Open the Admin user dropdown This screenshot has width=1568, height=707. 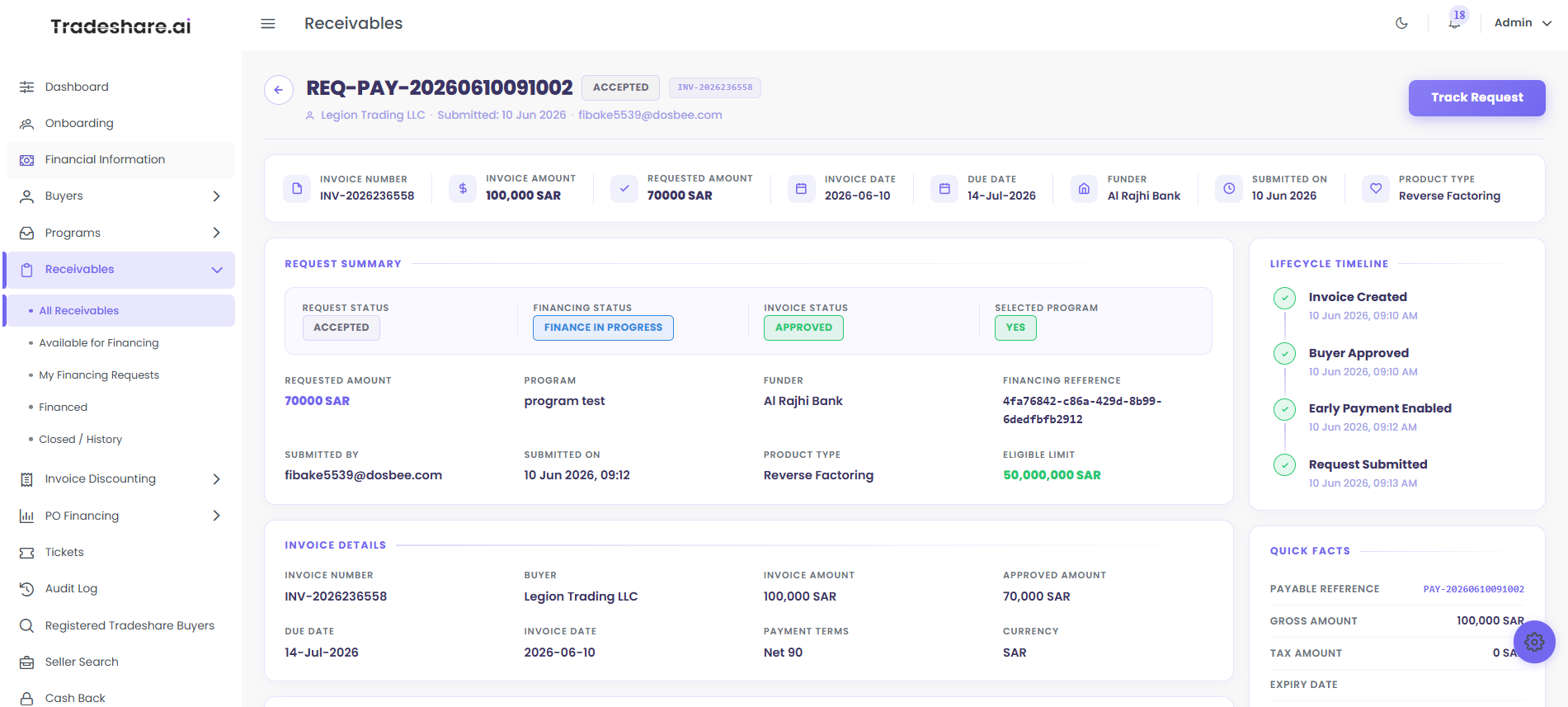[1523, 23]
